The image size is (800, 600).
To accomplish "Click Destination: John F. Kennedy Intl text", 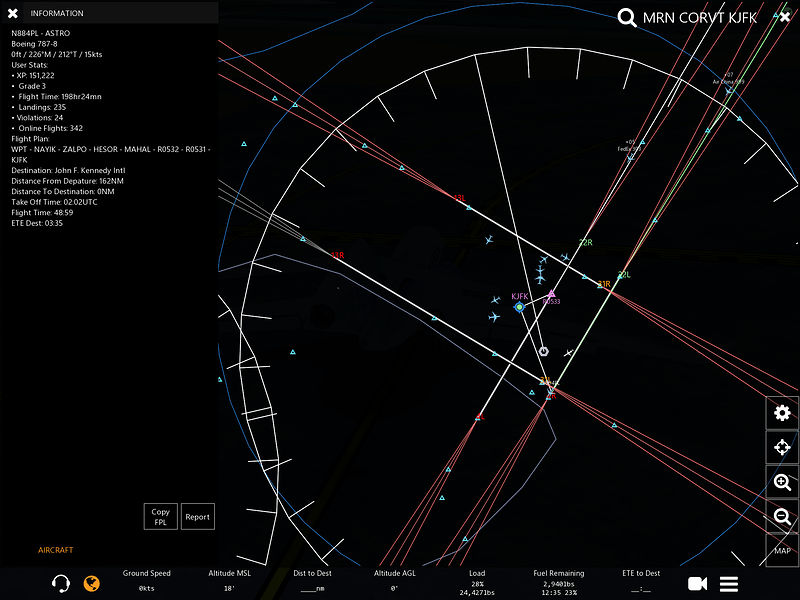I will click(x=68, y=170).
